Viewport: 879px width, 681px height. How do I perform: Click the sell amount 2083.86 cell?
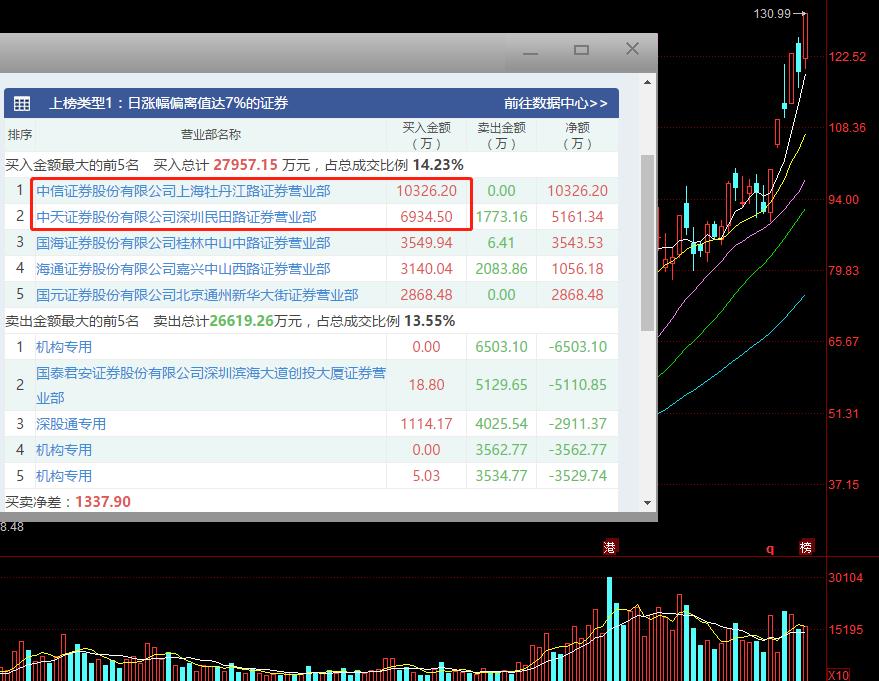[x=502, y=269]
